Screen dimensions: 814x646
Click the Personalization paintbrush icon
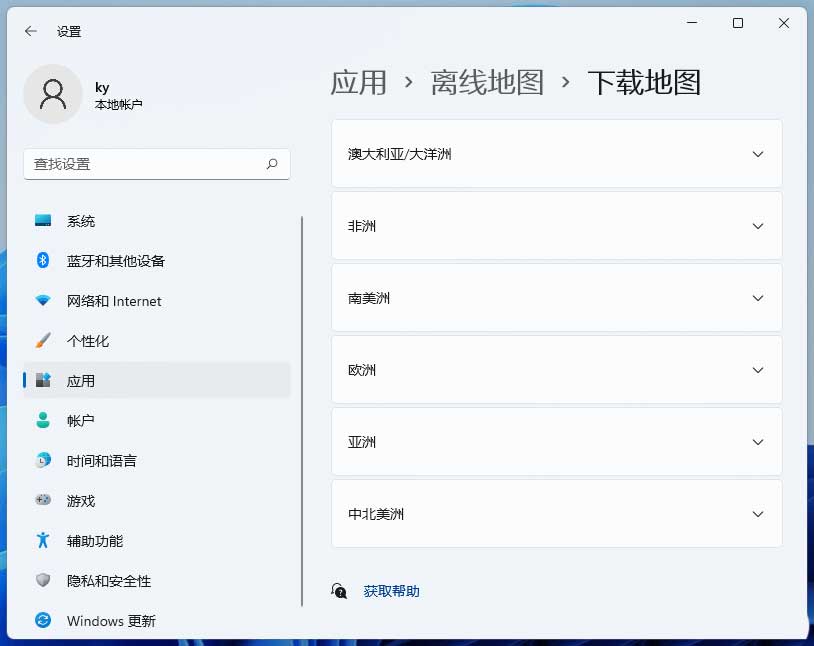[43, 341]
